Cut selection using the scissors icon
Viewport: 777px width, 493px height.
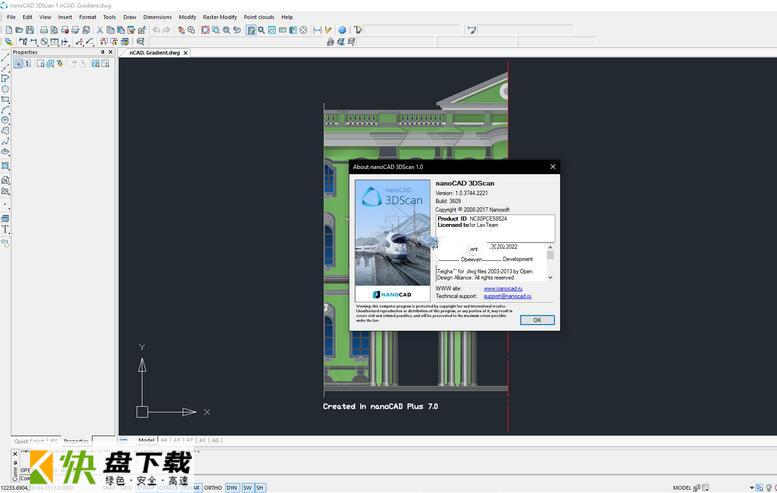(100, 30)
